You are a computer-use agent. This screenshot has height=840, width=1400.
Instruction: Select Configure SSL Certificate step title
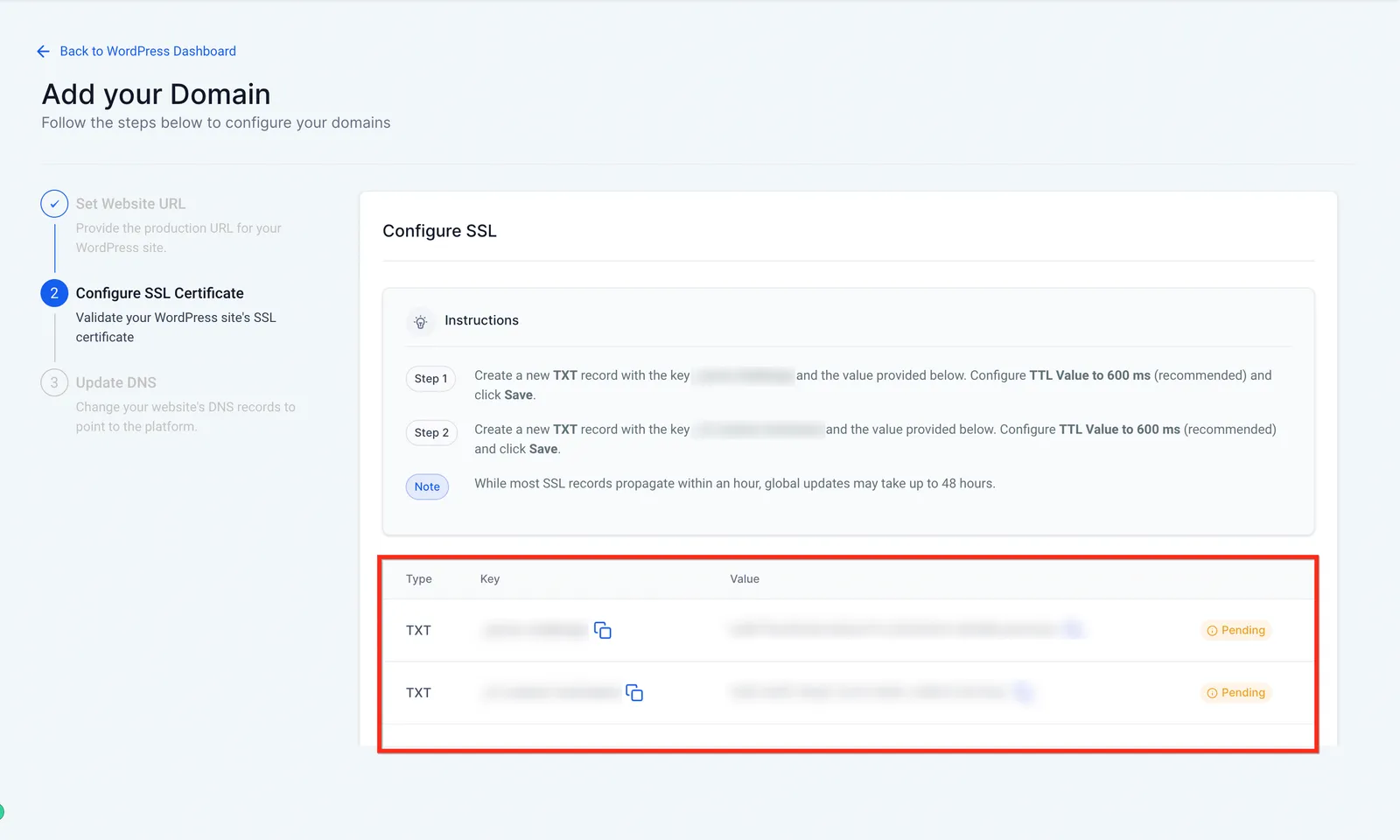(159, 293)
